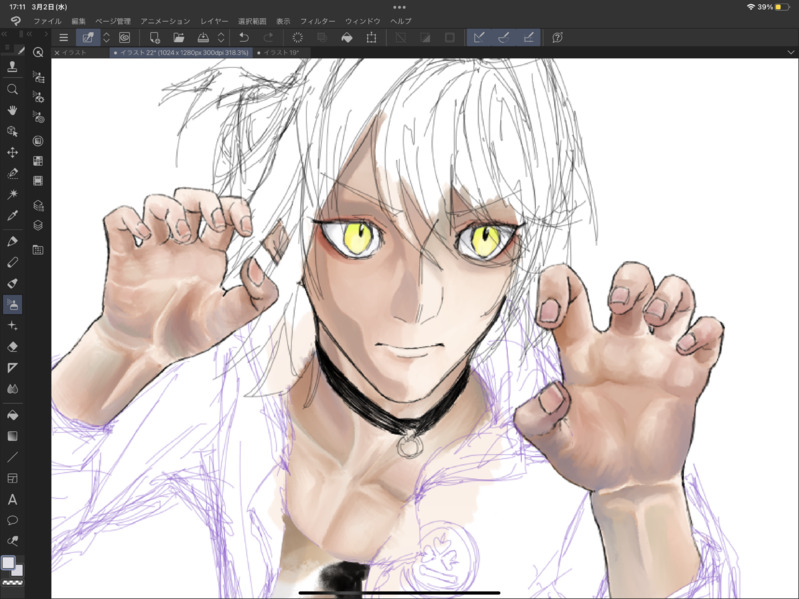Viewport: 799px width, 599px height.
Task: Select the Stamp tool at sidebar top
Action: [x=12, y=66]
